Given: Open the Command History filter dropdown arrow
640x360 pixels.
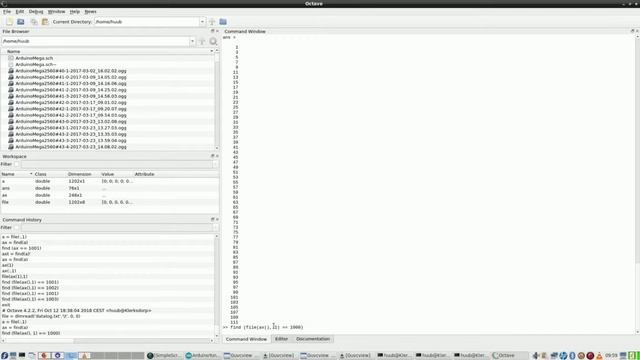Looking at the screenshot, I should click(x=215, y=227).
